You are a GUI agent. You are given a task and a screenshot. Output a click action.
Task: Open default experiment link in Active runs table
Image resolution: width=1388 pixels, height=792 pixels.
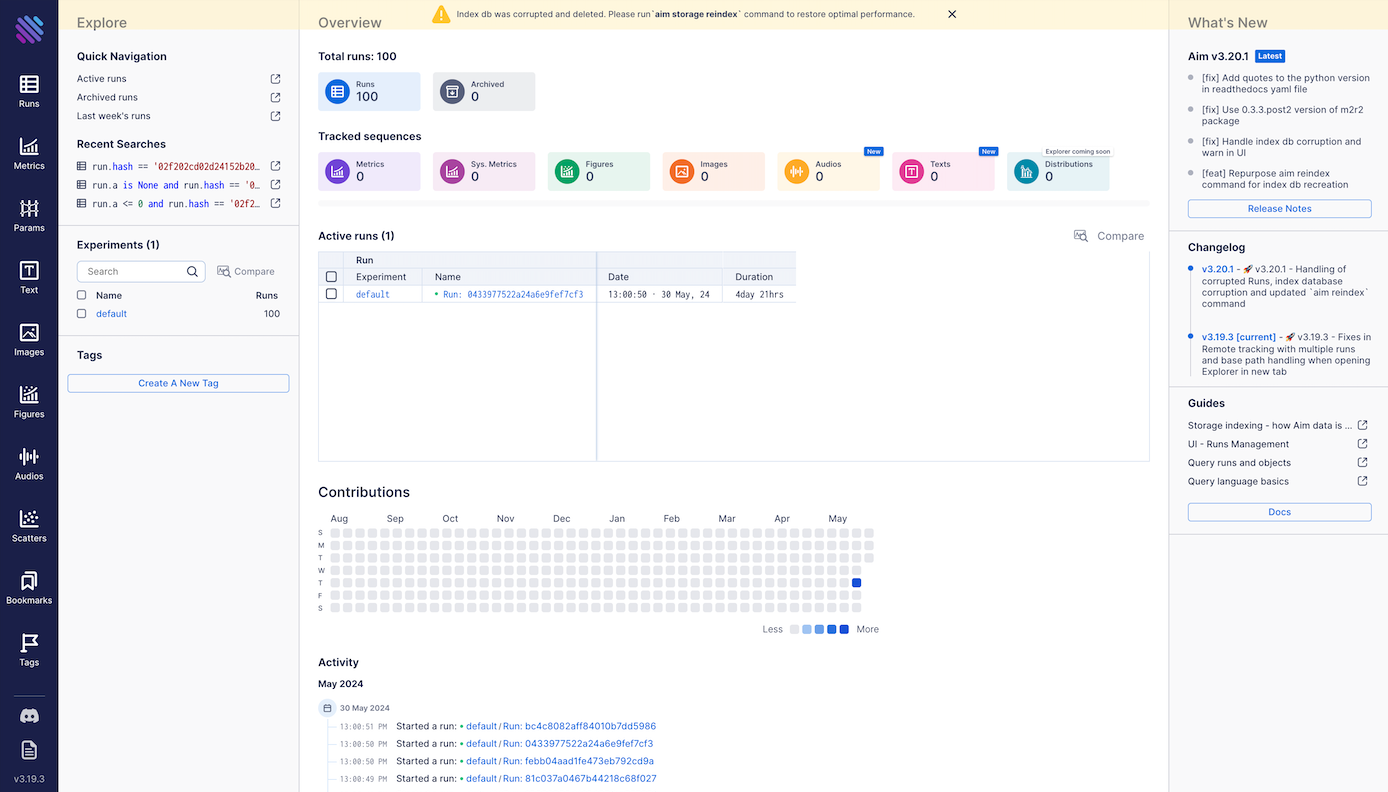pos(373,294)
